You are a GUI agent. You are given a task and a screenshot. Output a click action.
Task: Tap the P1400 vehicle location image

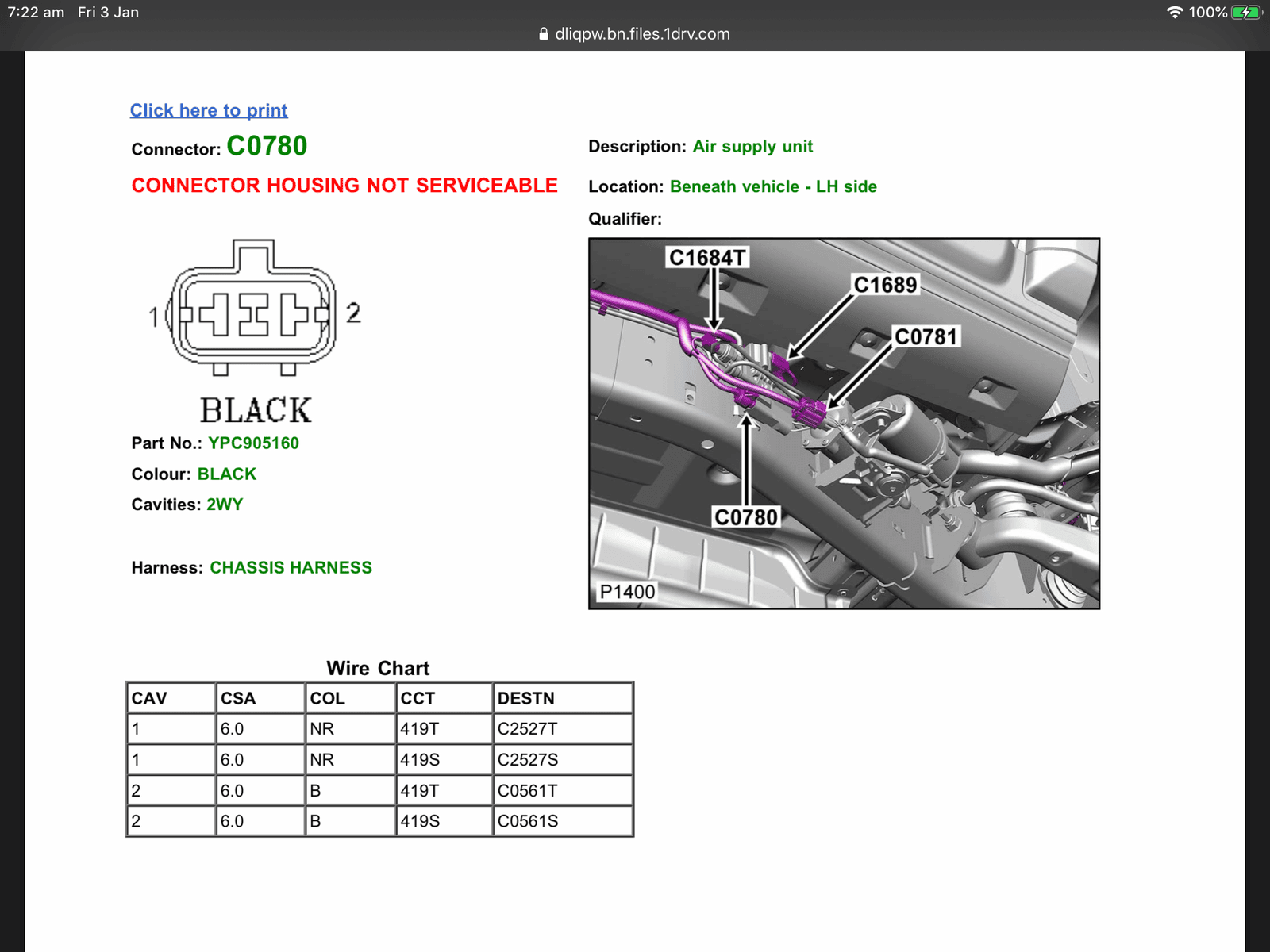(844, 424)
